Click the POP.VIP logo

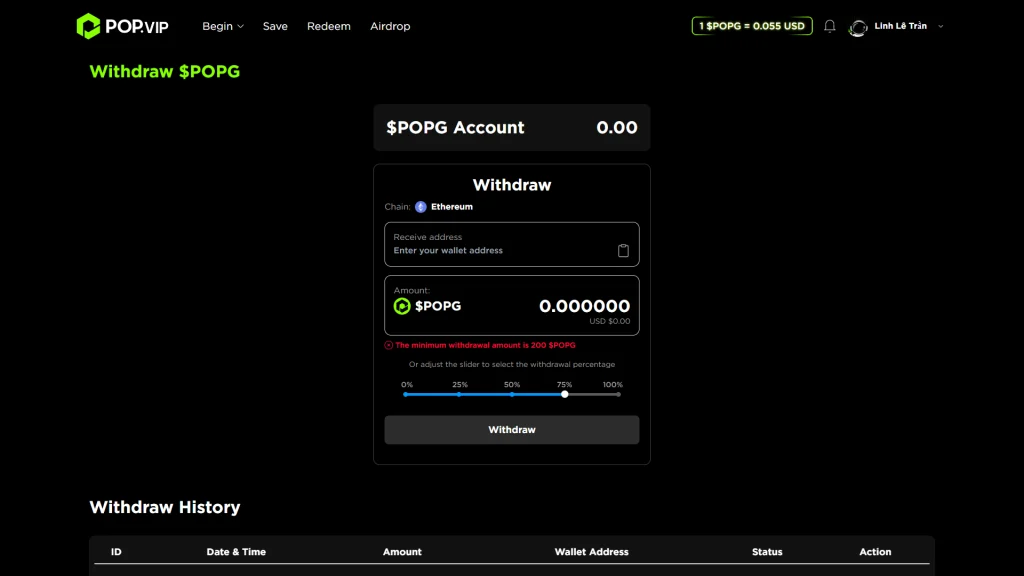(123, 26)
